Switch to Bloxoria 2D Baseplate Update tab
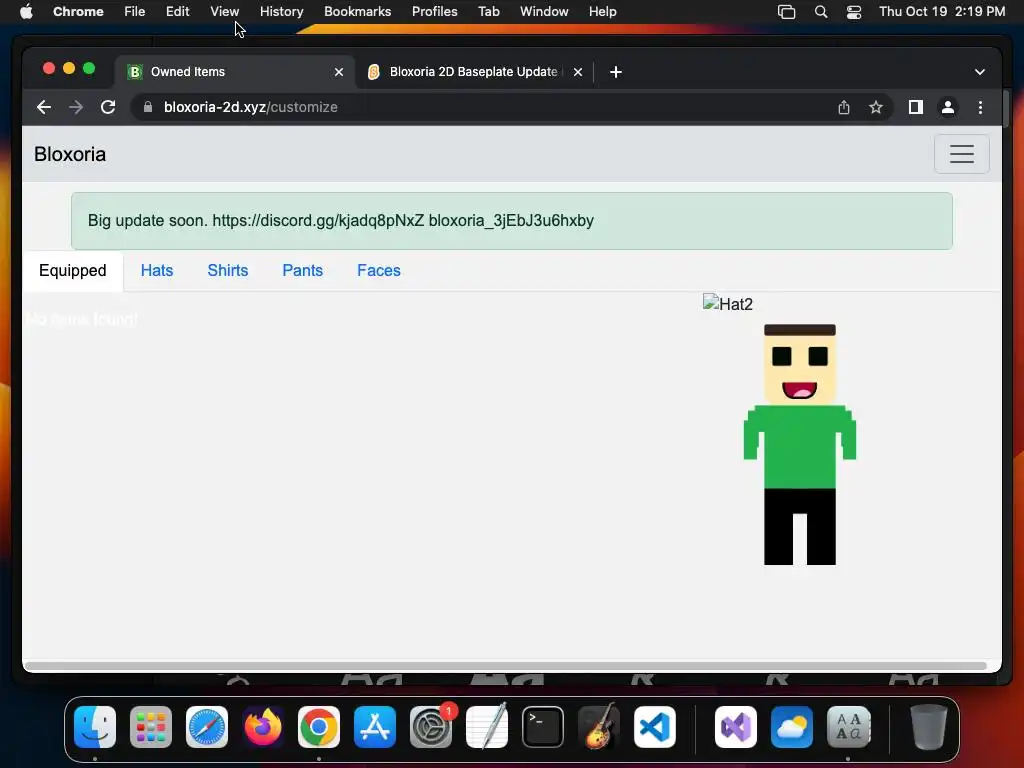Viewport: 1024px width, 768px height. click(x=475, y=72)
